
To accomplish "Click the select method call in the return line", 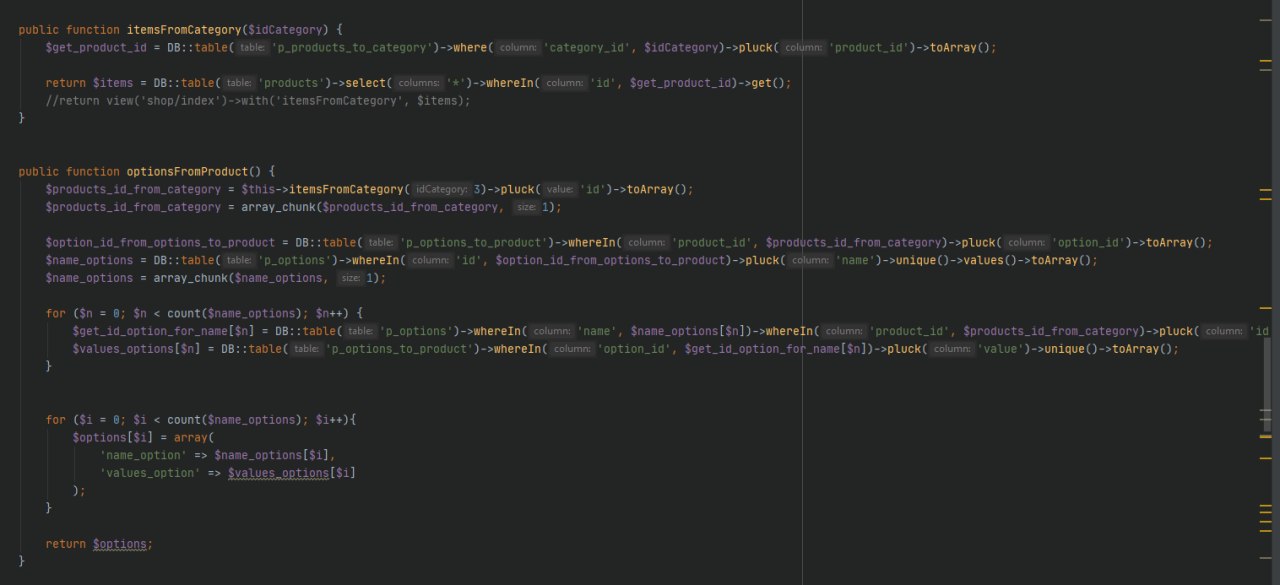I will tap(364, 83).
